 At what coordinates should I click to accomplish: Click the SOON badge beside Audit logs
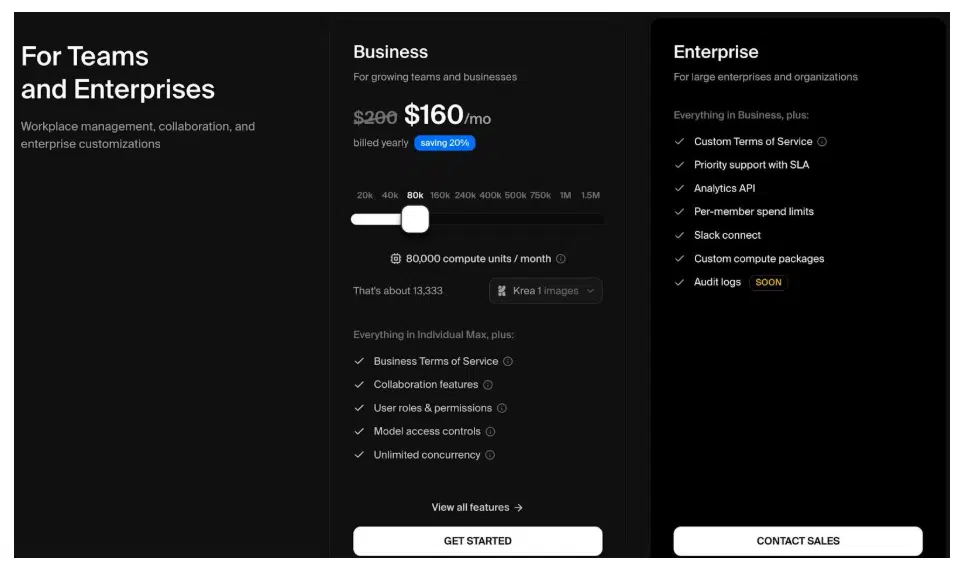pyautogui.click(x=768, y=283)
